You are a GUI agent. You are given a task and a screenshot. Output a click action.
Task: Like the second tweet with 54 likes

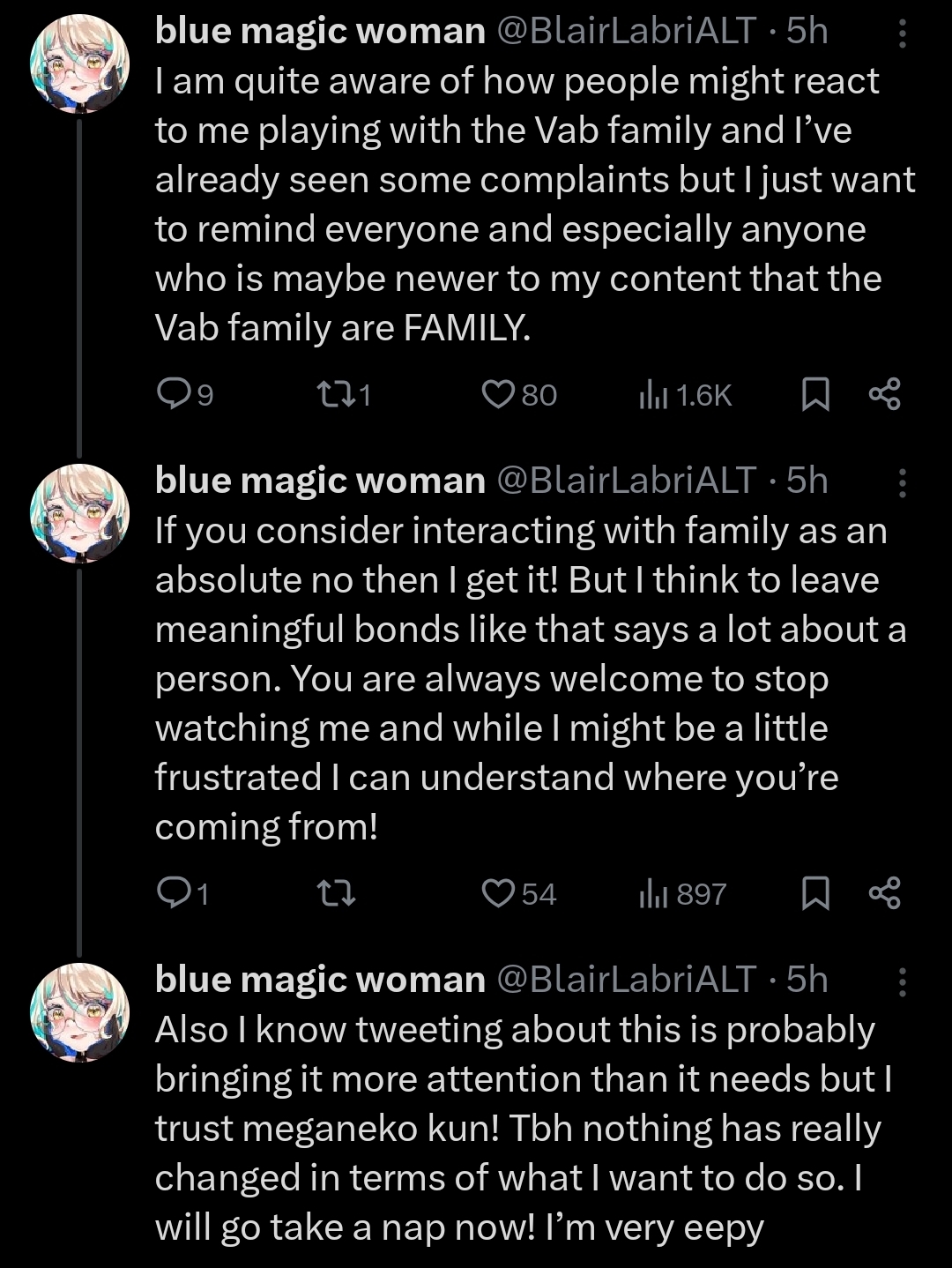point(498,893)
